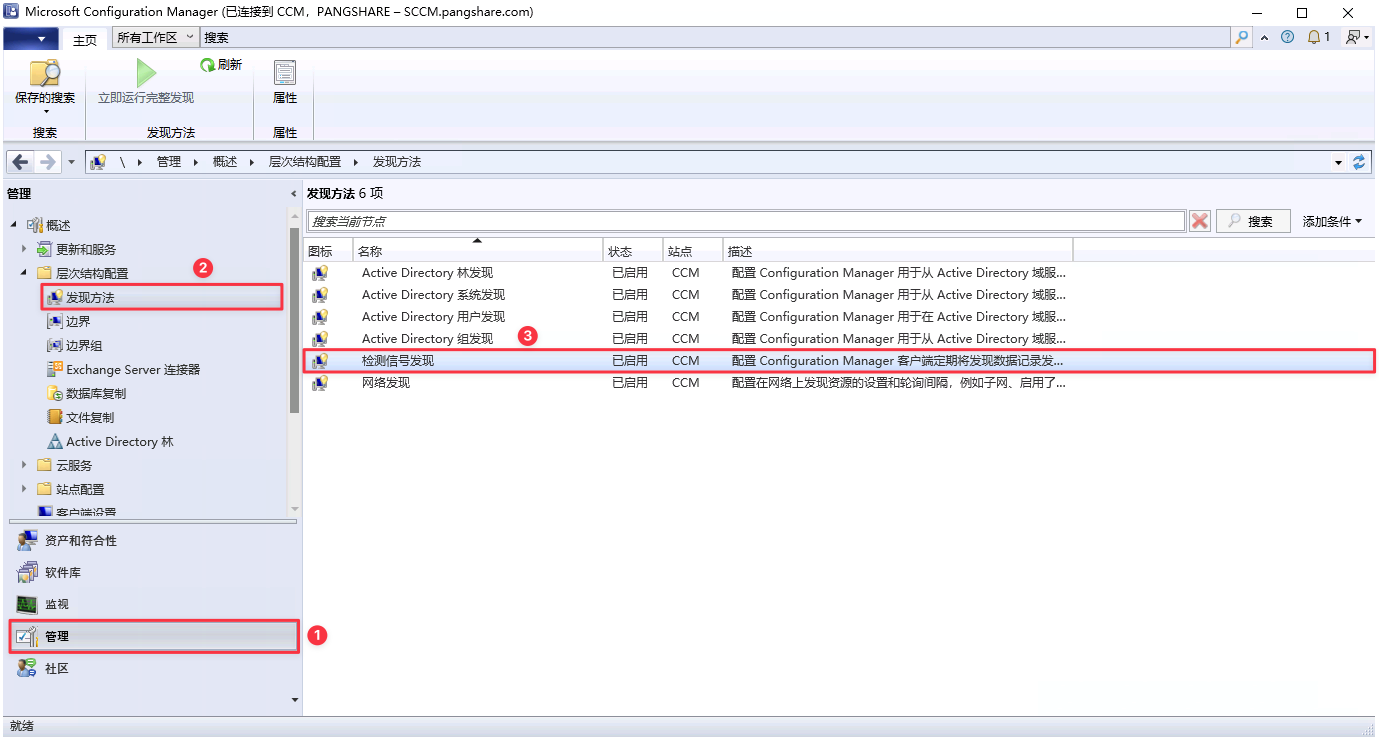The height and width of the screenshot is (738, 1379).
Task: Open the 属性 properties sheet icon
Action: [285, 73]
